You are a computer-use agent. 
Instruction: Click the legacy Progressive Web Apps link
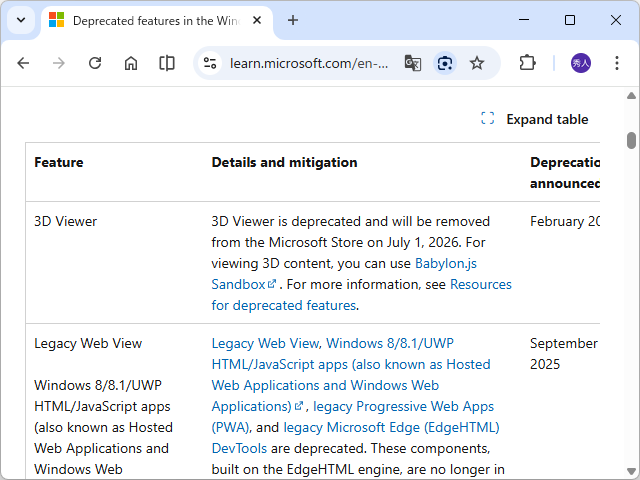pyautogui.click(x=403, y=406)
